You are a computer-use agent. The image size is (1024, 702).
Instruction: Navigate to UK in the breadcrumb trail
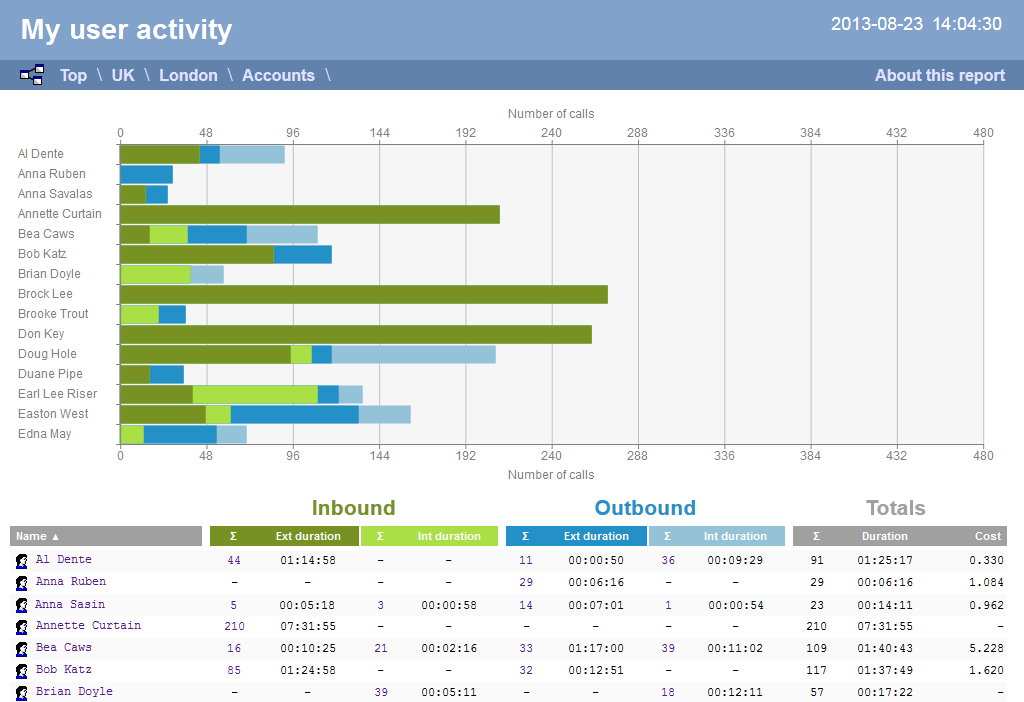[122, 75]
